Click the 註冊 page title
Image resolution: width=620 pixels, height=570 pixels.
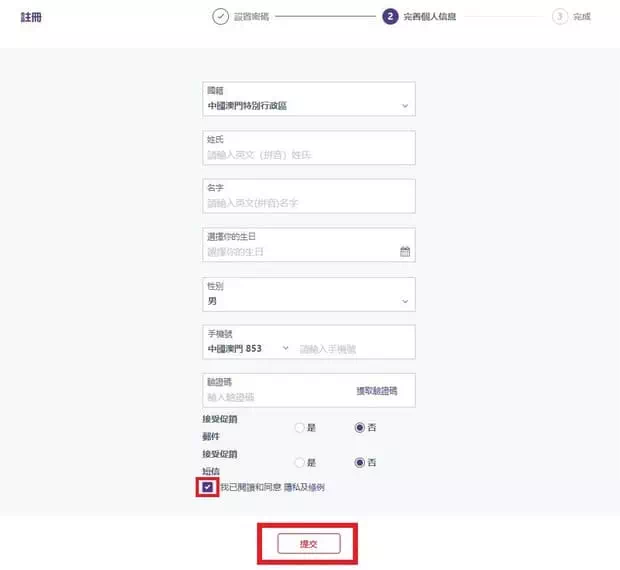point(31,17)
